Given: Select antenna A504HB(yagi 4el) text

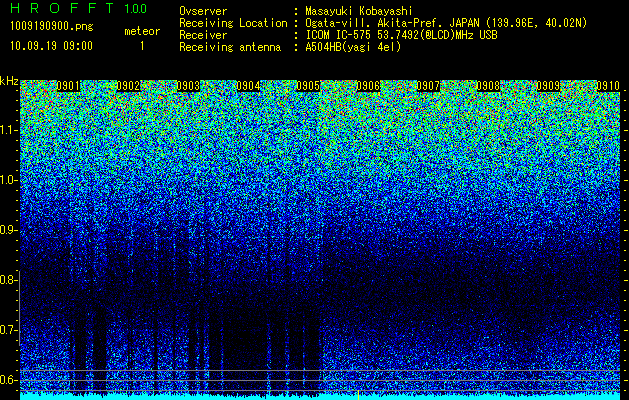Looking at the screenshot, I should (353, 47).
